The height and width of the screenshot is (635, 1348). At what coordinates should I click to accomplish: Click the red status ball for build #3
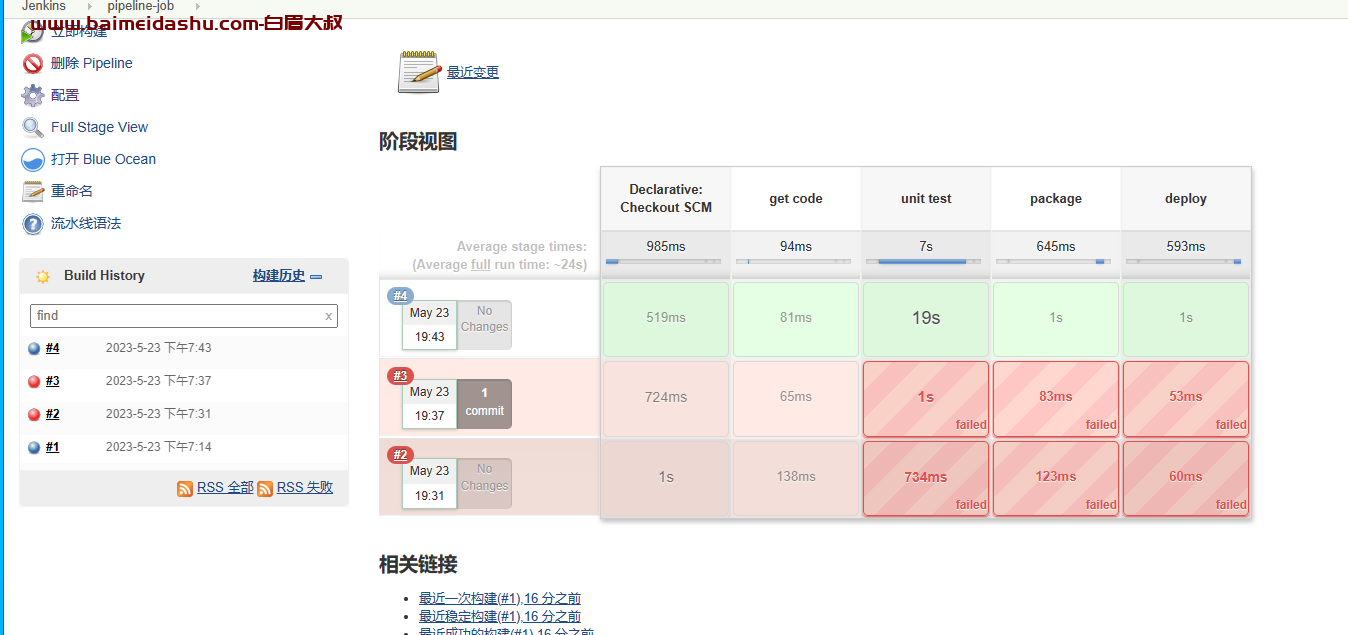point(34,382)
